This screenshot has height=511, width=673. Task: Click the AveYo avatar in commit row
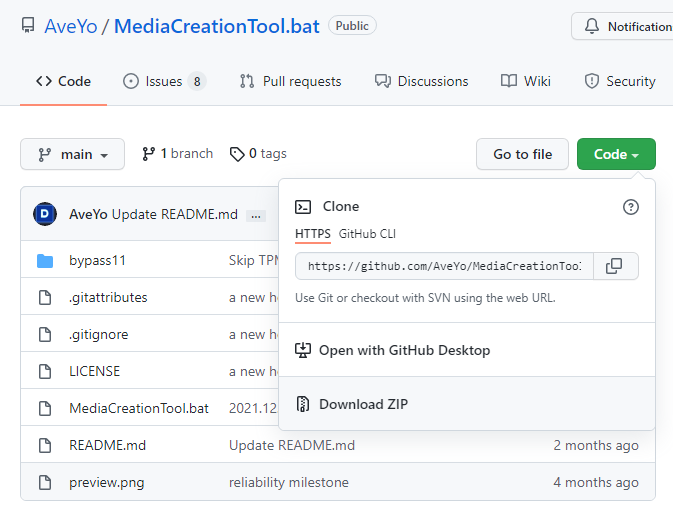point(45,214)
